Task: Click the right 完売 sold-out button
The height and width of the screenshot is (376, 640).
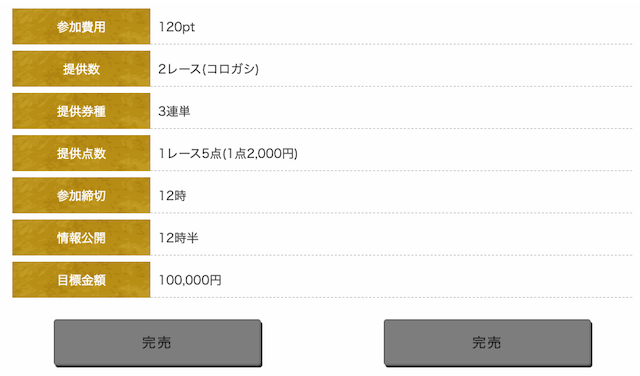Action: [x=487, y=343]
